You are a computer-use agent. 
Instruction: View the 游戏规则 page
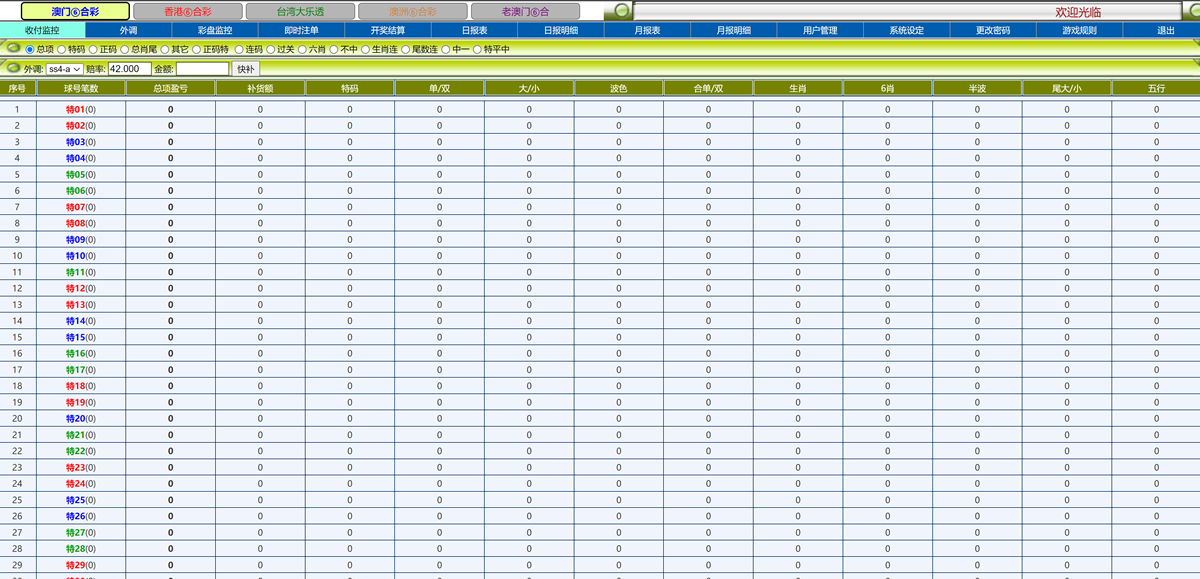click(x=1079, y=30)
